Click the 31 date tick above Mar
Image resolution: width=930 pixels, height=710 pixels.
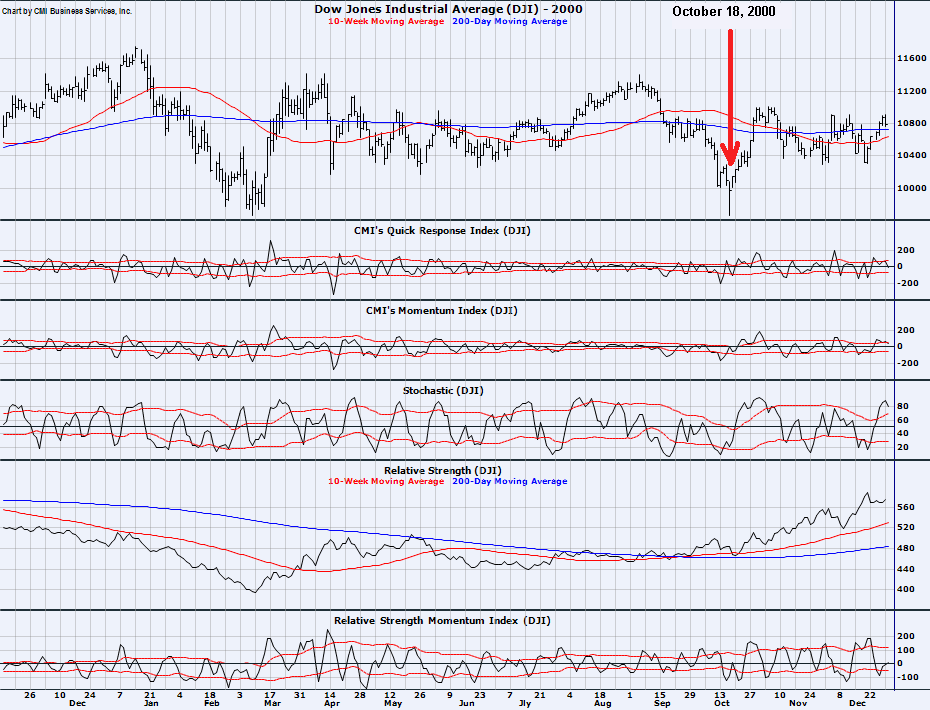coord(300,695)
